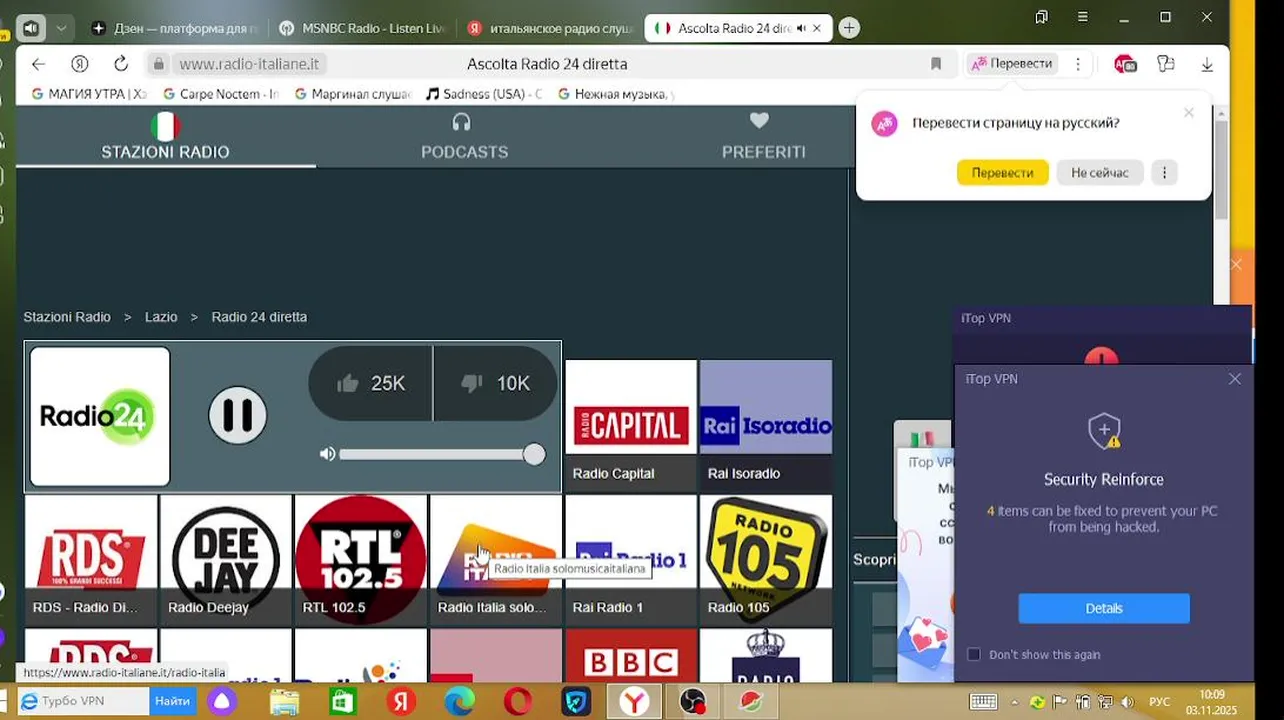Screen dimensions: 1284x720
Task: Switch to the Preferiti tab
Action: [x=764, y=137]
